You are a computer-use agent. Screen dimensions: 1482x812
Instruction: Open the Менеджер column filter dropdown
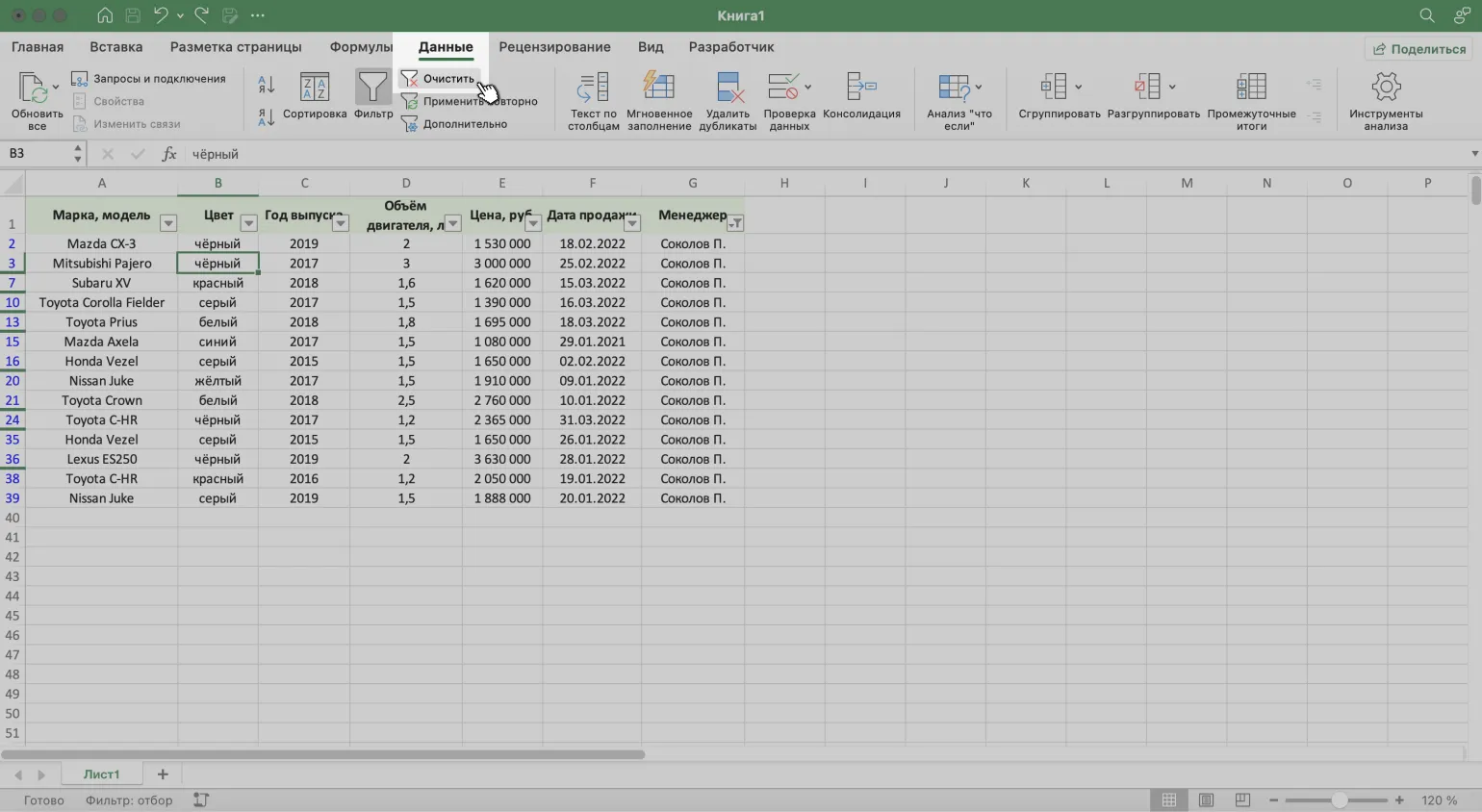[x=735, y=223]
